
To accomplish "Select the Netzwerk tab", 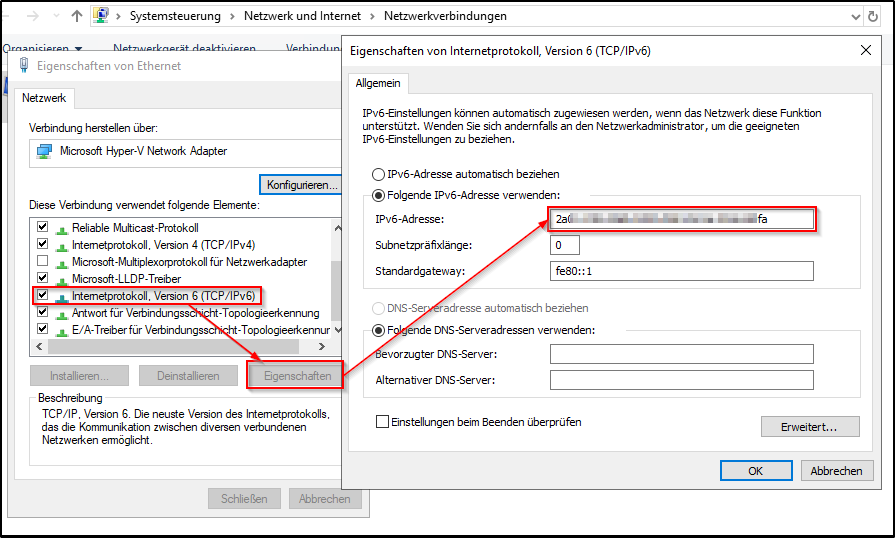I will (43, 98).
